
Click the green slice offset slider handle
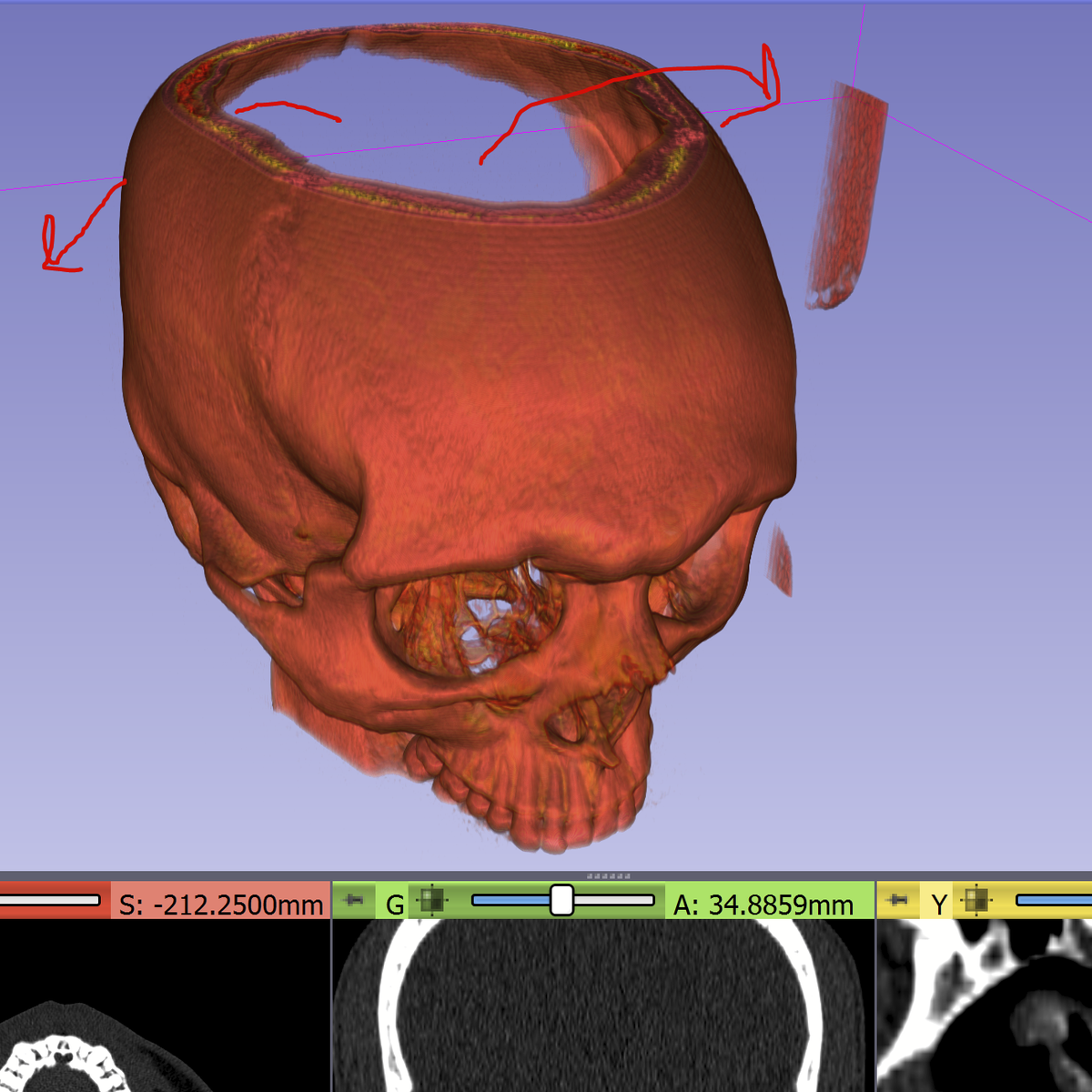coord(561,900)
